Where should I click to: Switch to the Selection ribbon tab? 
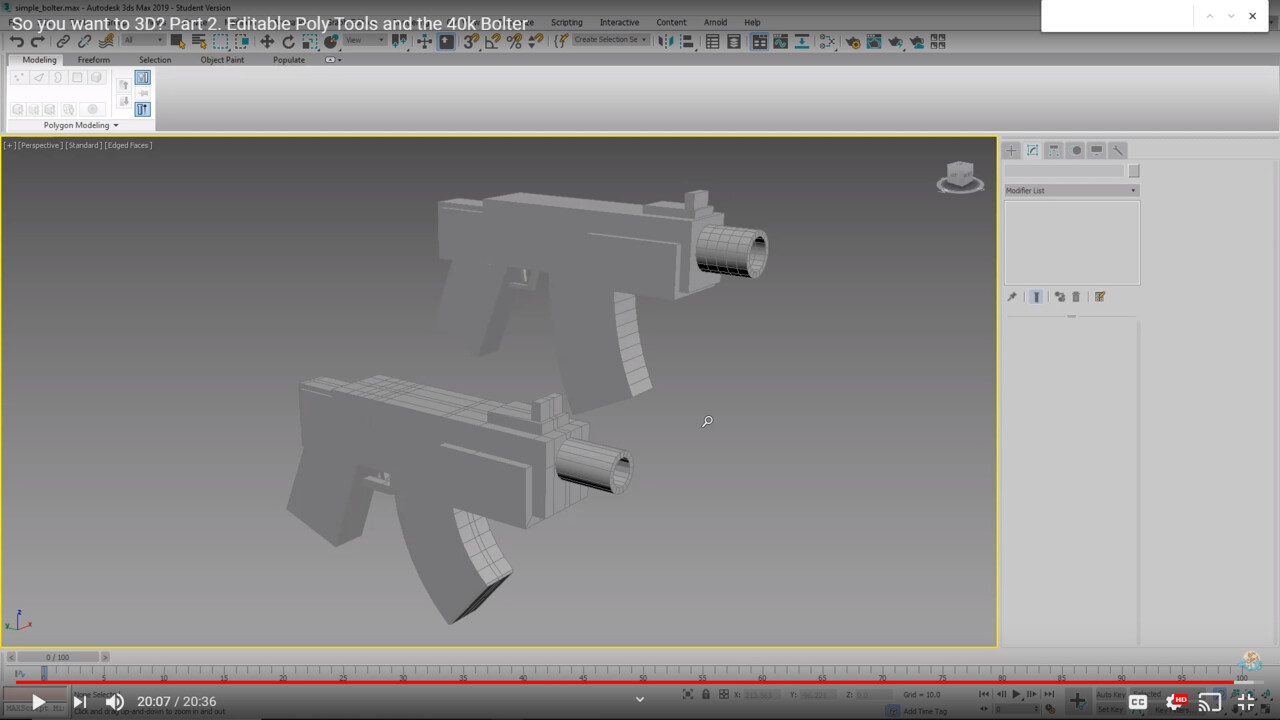(x=155, y=60)
